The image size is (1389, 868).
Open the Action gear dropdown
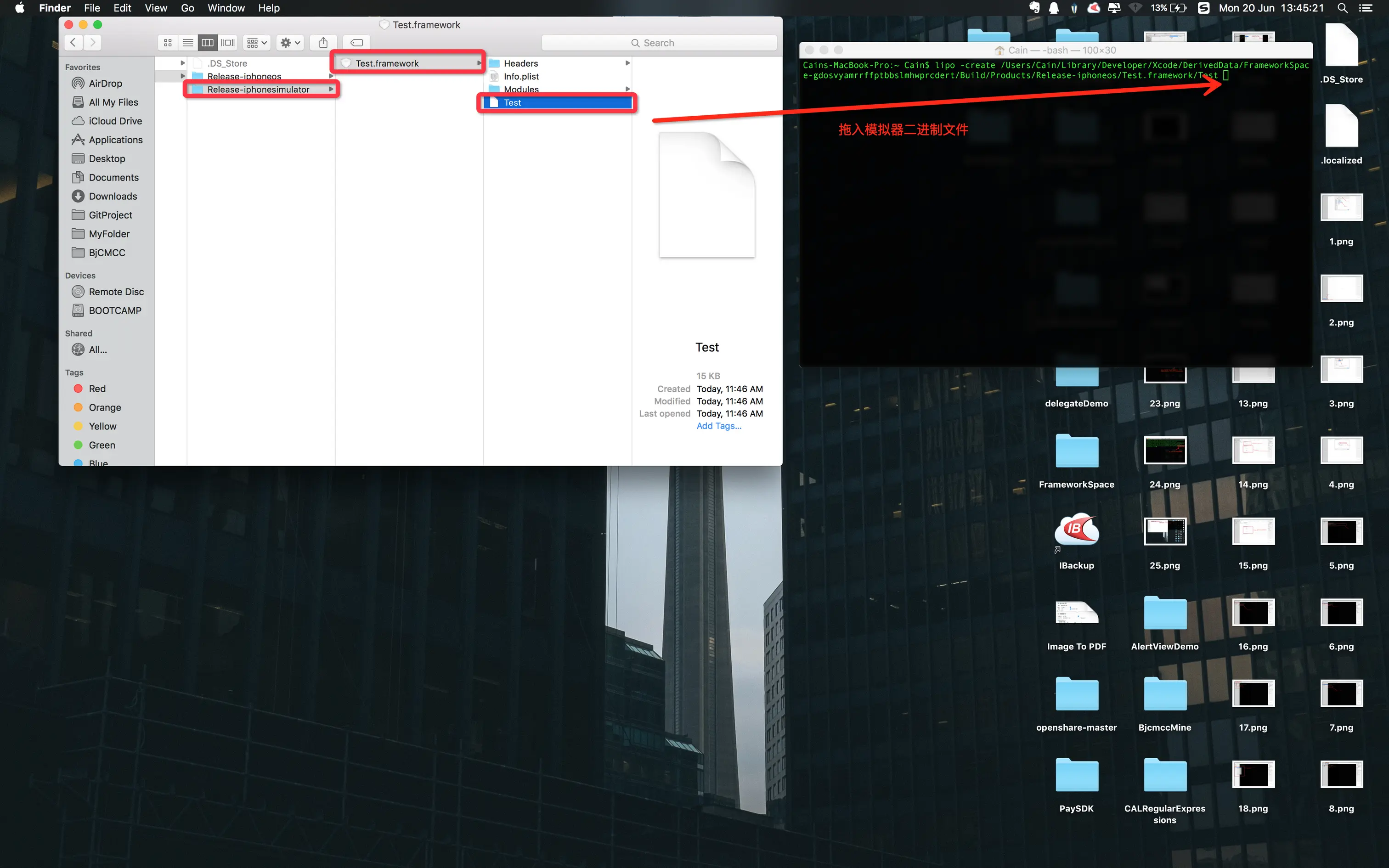290,42
